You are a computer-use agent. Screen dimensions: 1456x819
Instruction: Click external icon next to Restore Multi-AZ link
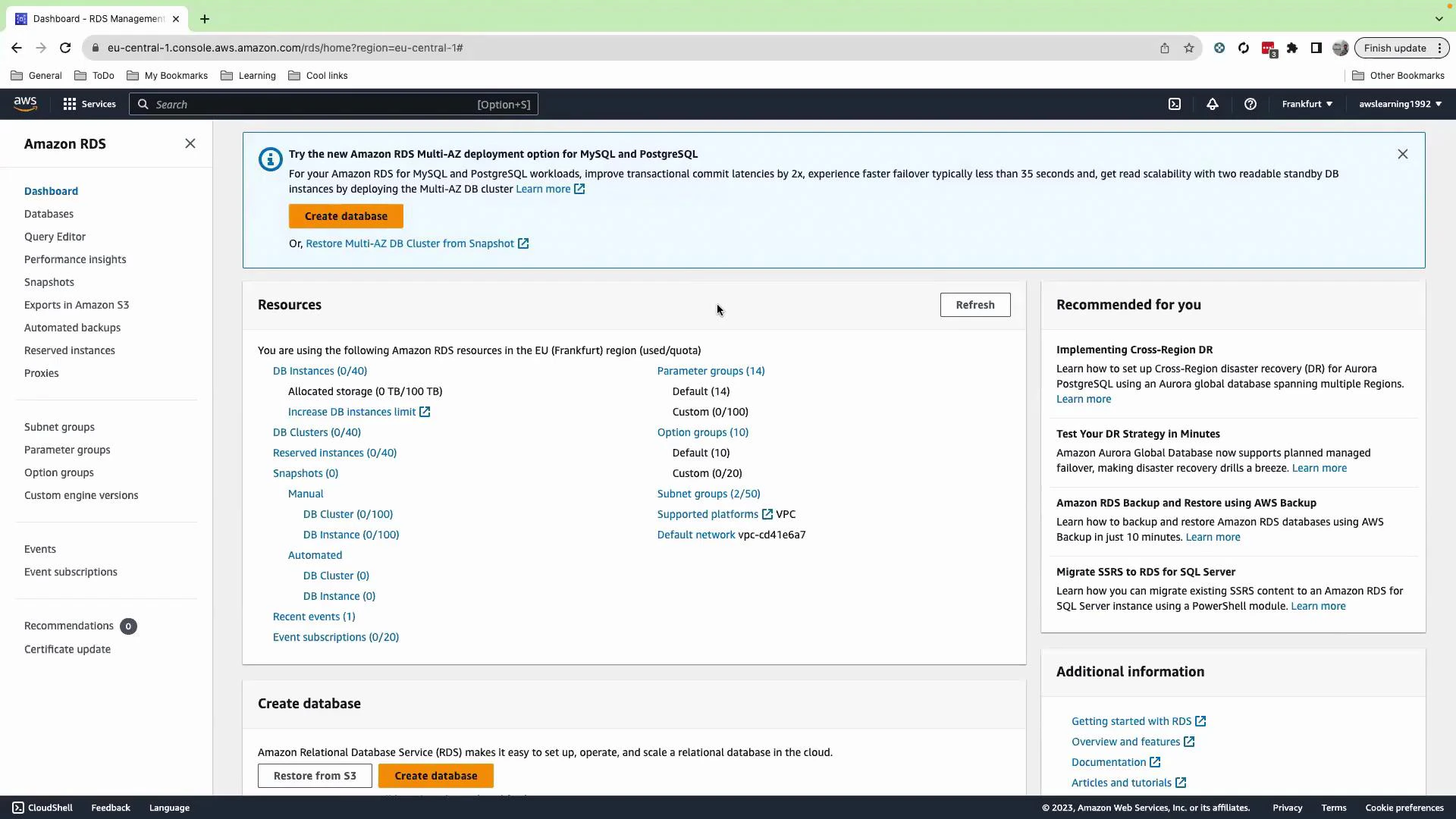click(523, 243)
